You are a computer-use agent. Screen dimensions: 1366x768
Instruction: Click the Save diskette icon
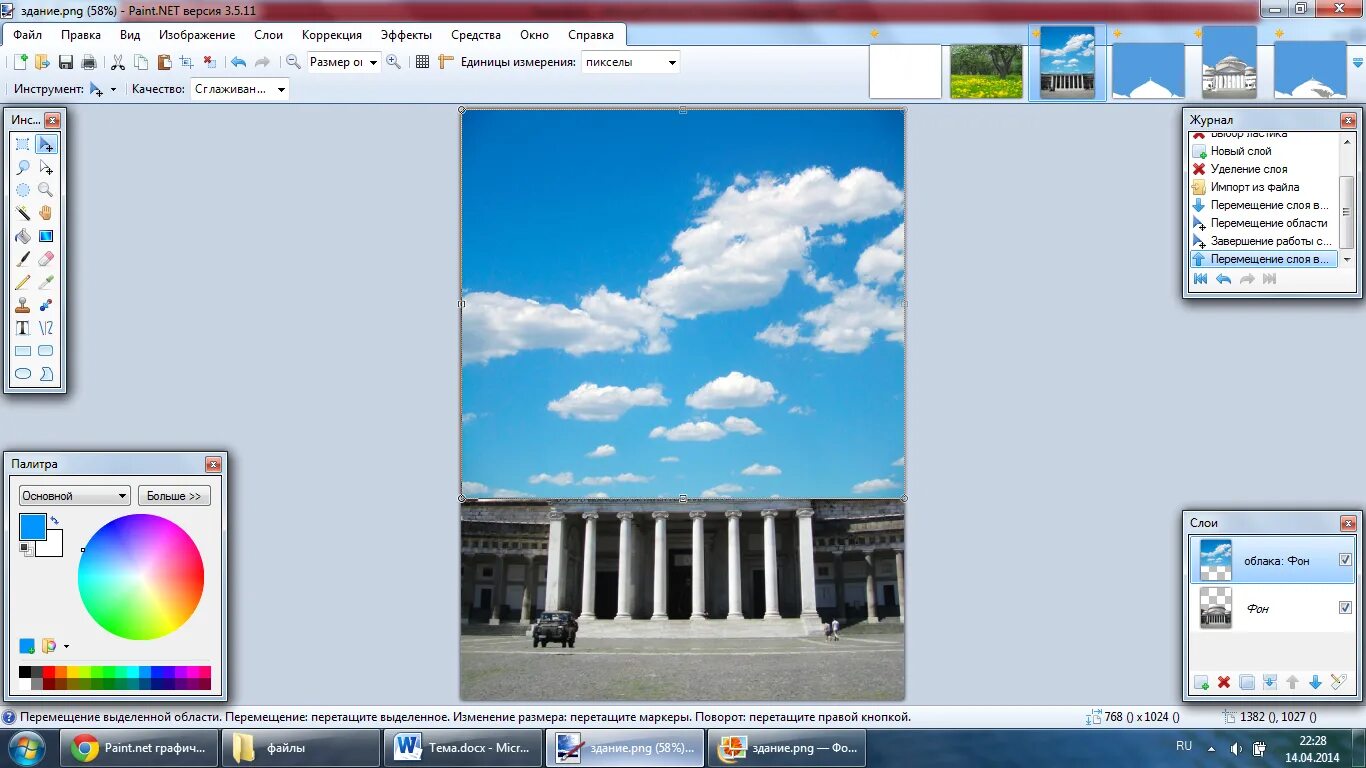[x=66, y=62]
